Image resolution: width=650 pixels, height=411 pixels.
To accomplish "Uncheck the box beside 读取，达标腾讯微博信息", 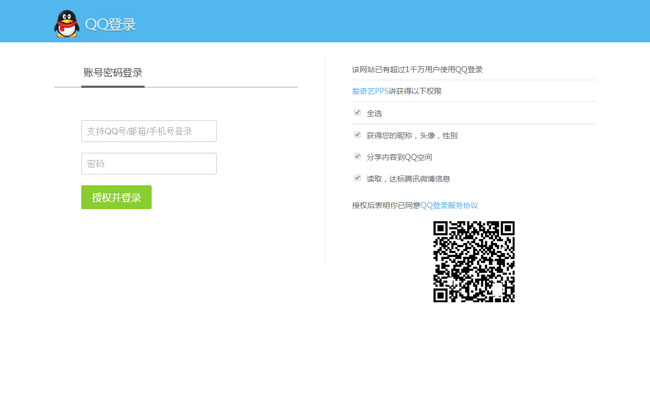I will [x=357, y=178].
